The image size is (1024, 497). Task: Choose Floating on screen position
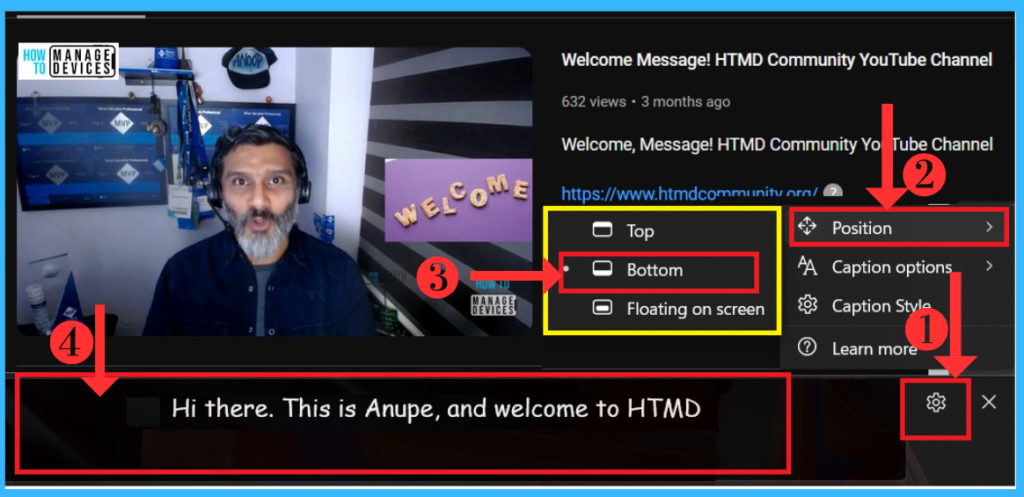click(x=662, y=308)
